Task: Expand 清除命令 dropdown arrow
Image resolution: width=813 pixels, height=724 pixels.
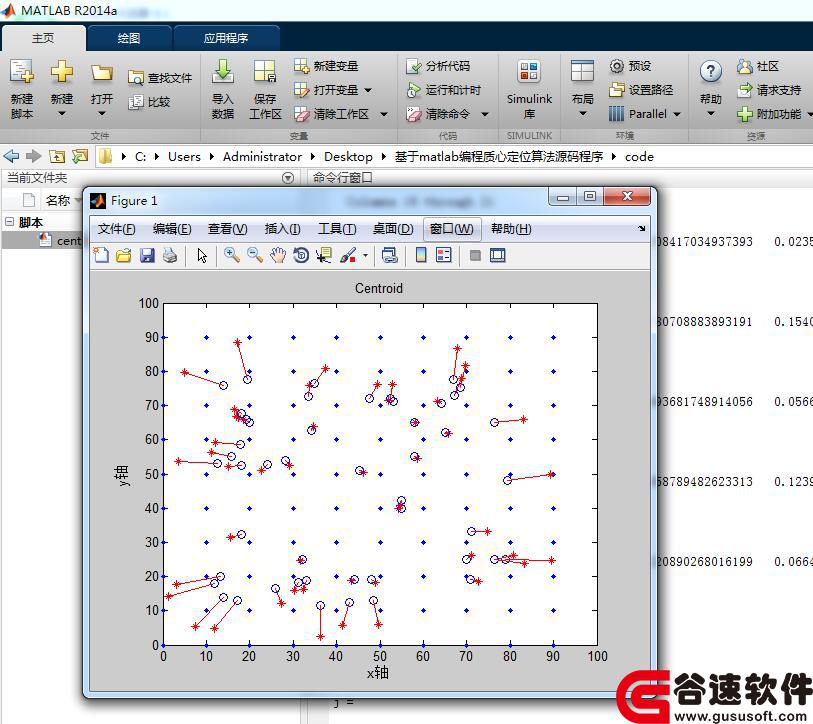Action: pos(485,114)
